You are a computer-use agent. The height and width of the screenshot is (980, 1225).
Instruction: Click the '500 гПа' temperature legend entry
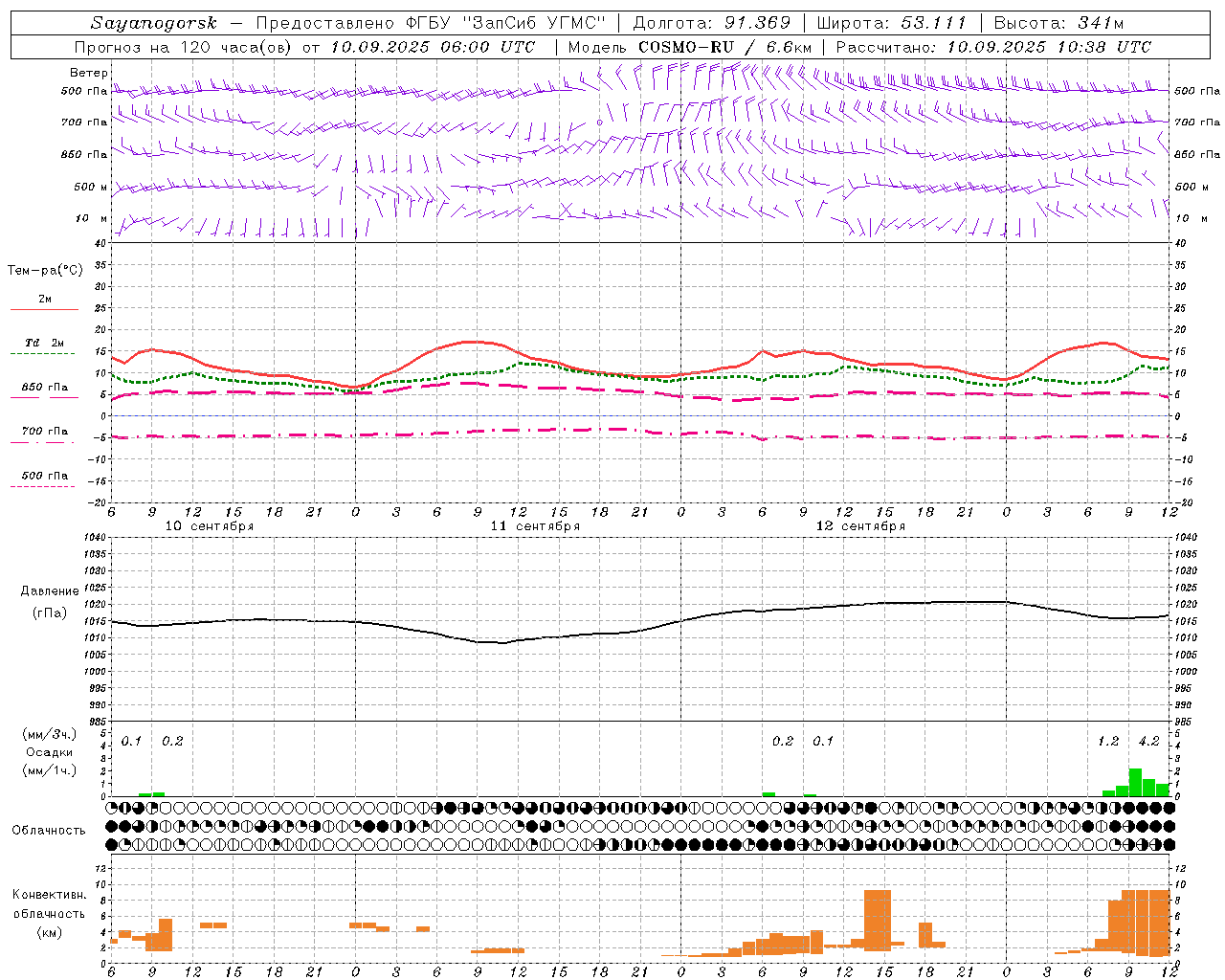45,476
